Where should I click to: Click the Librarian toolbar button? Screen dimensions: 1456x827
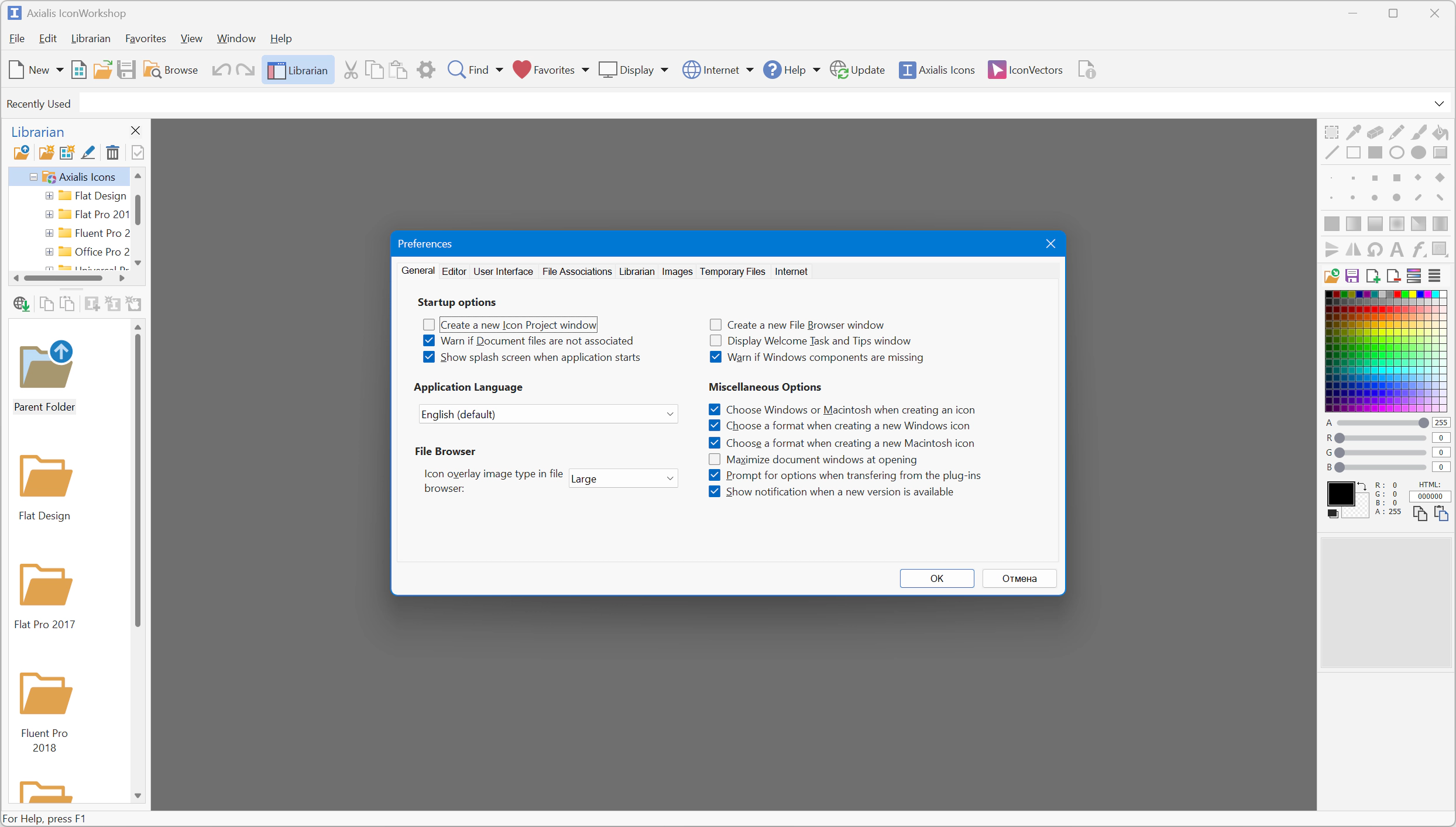pyautogui.click(x=298, y=70)
